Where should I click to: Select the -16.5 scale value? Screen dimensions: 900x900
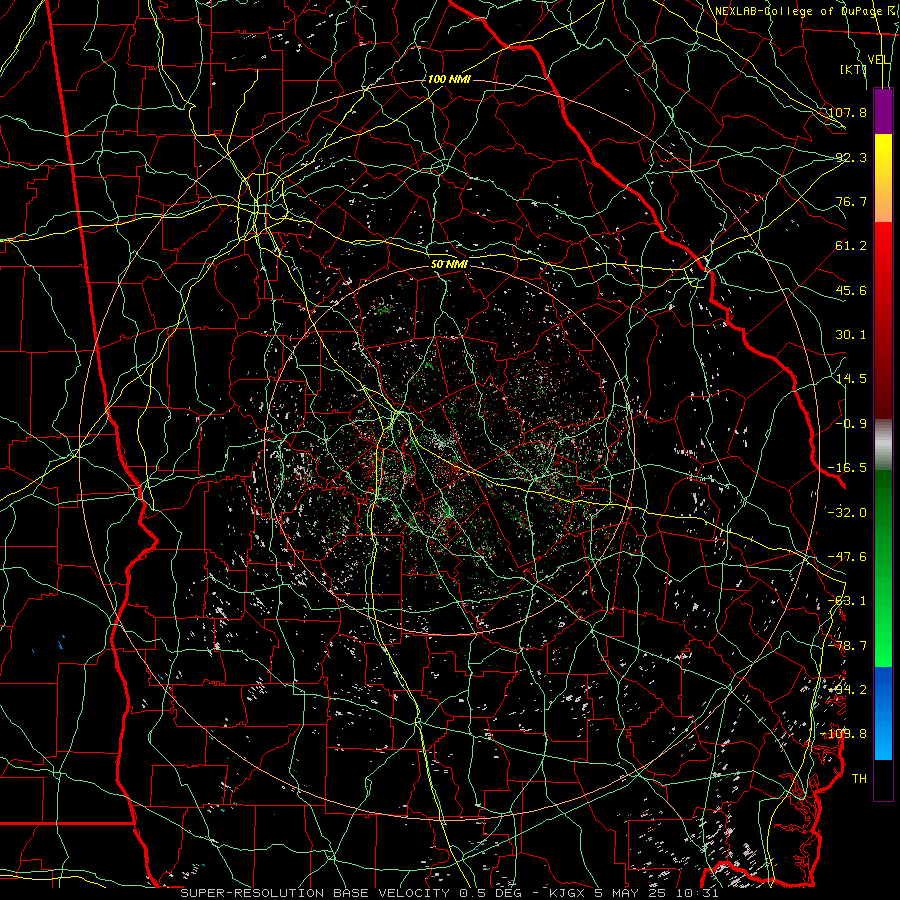point(847,467)
